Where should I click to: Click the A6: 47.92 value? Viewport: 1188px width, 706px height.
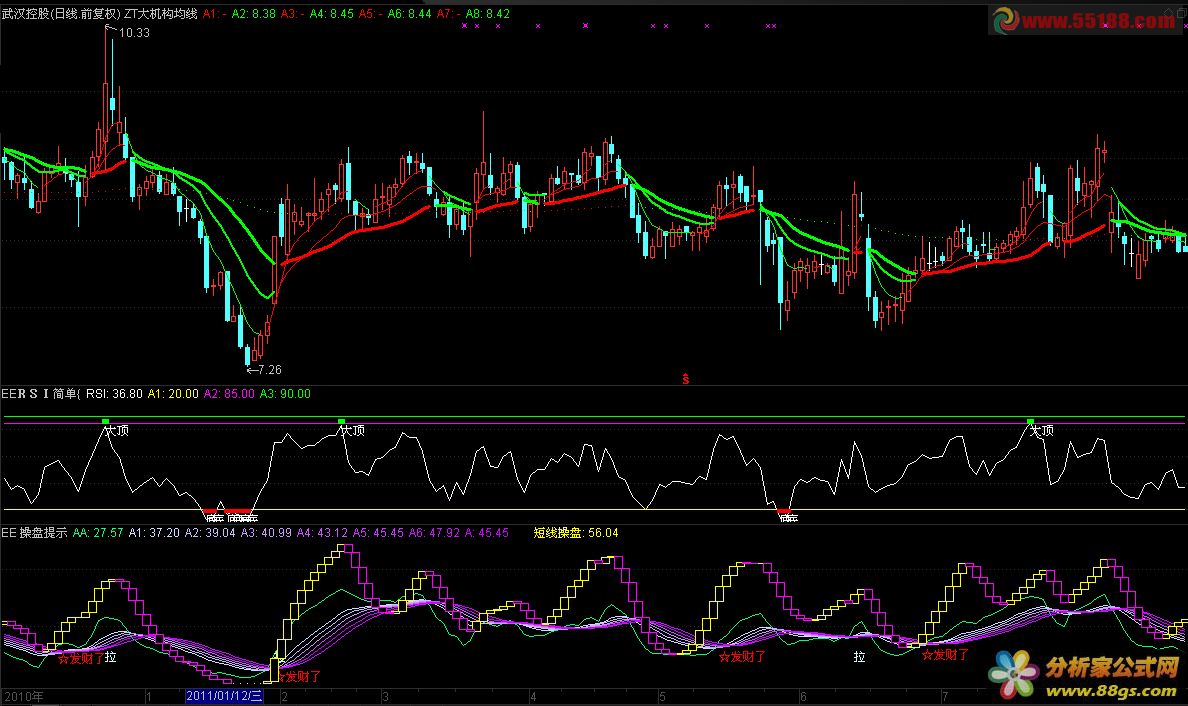[434, 533]
